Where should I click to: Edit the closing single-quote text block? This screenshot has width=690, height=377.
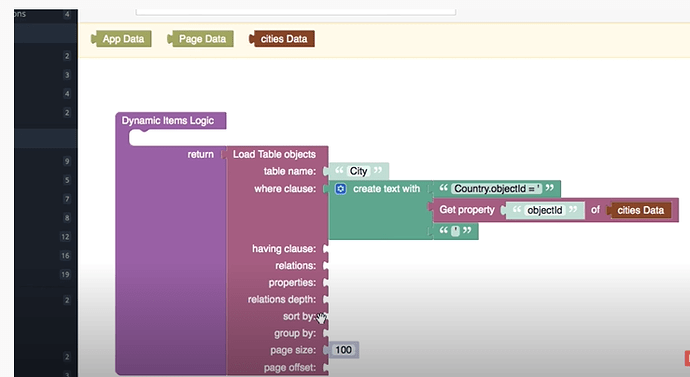tap(455, 231)
